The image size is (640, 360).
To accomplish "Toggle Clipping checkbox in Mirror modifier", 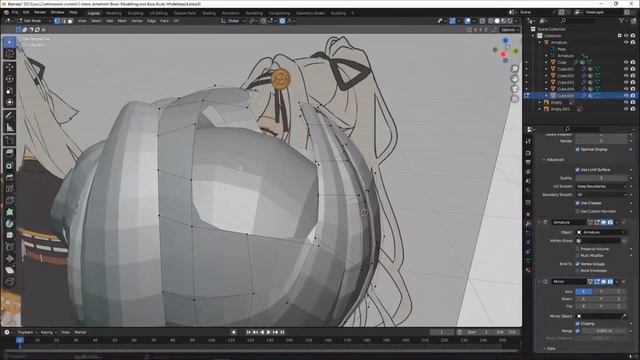I will pos(578,323).
